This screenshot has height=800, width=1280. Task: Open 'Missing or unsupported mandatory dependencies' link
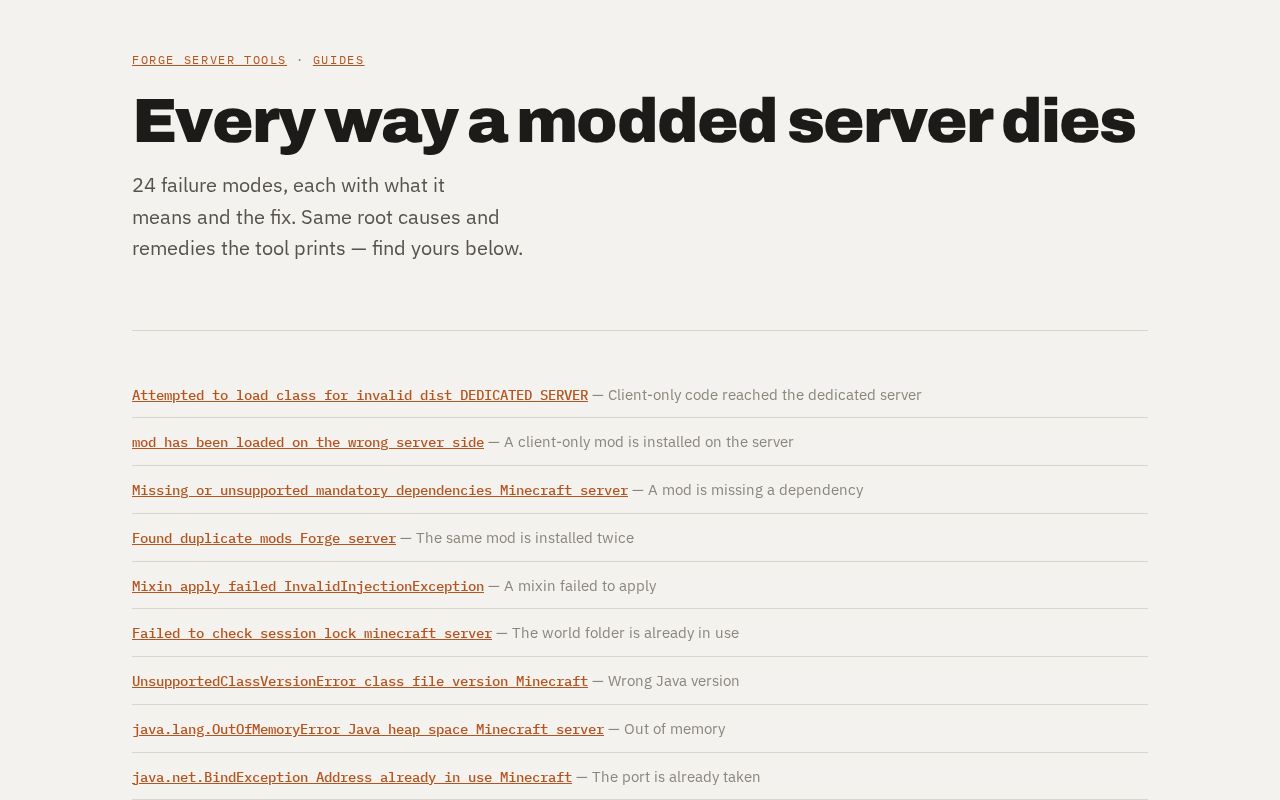(x=380, y=490)
